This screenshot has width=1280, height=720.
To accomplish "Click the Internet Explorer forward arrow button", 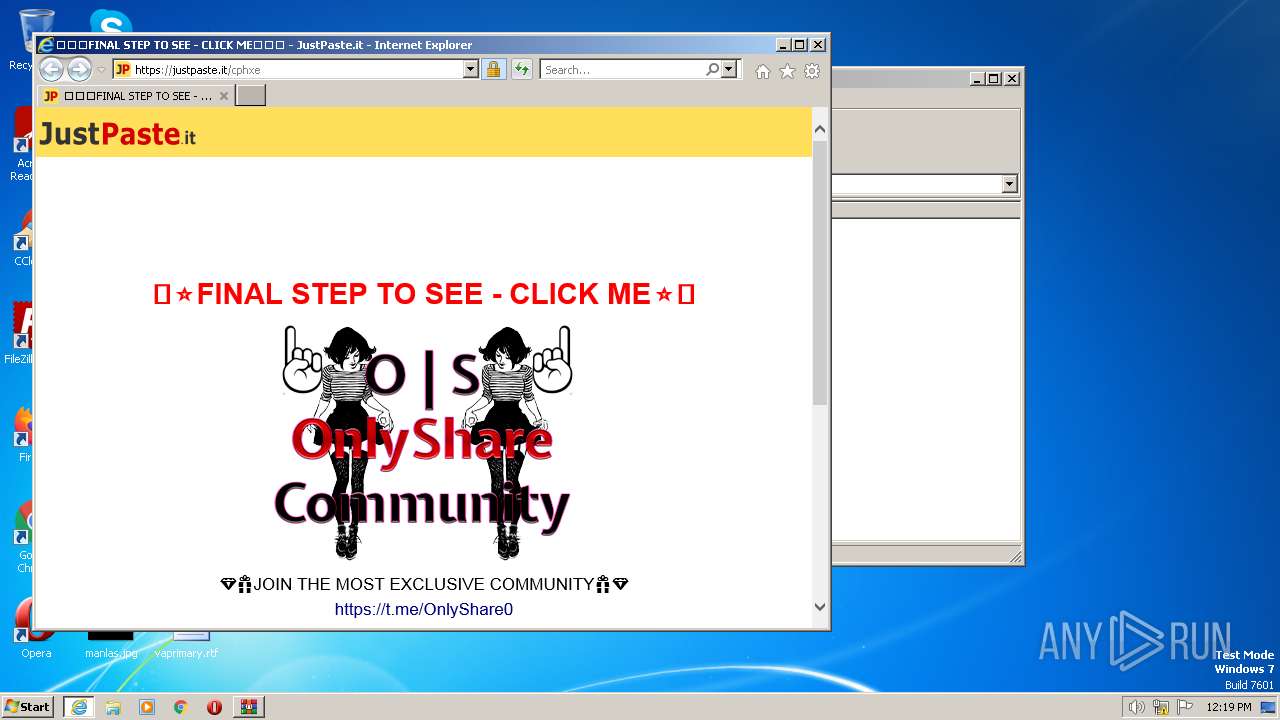I will click(79, 69).
